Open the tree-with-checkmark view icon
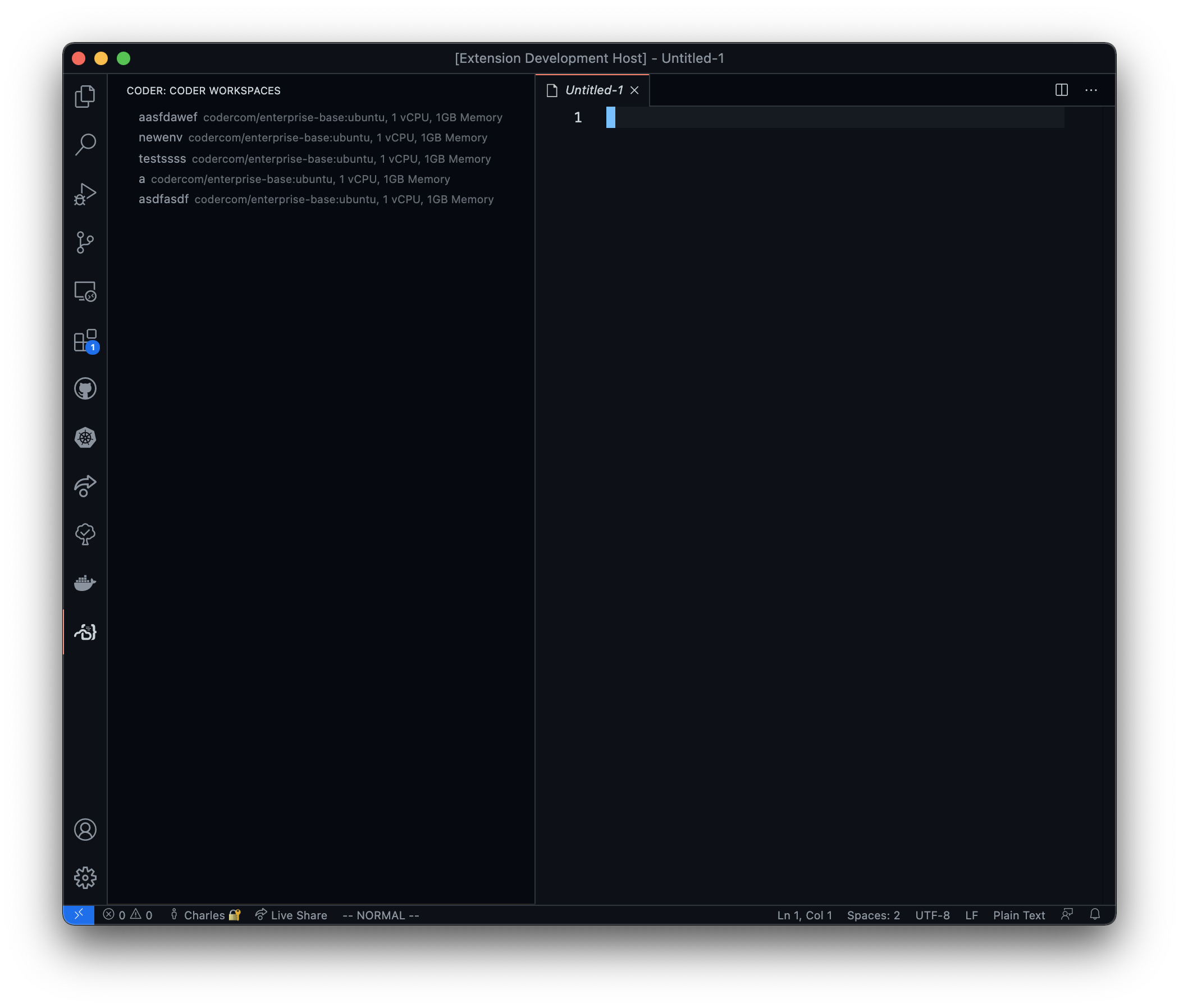 tap(85, 535)
